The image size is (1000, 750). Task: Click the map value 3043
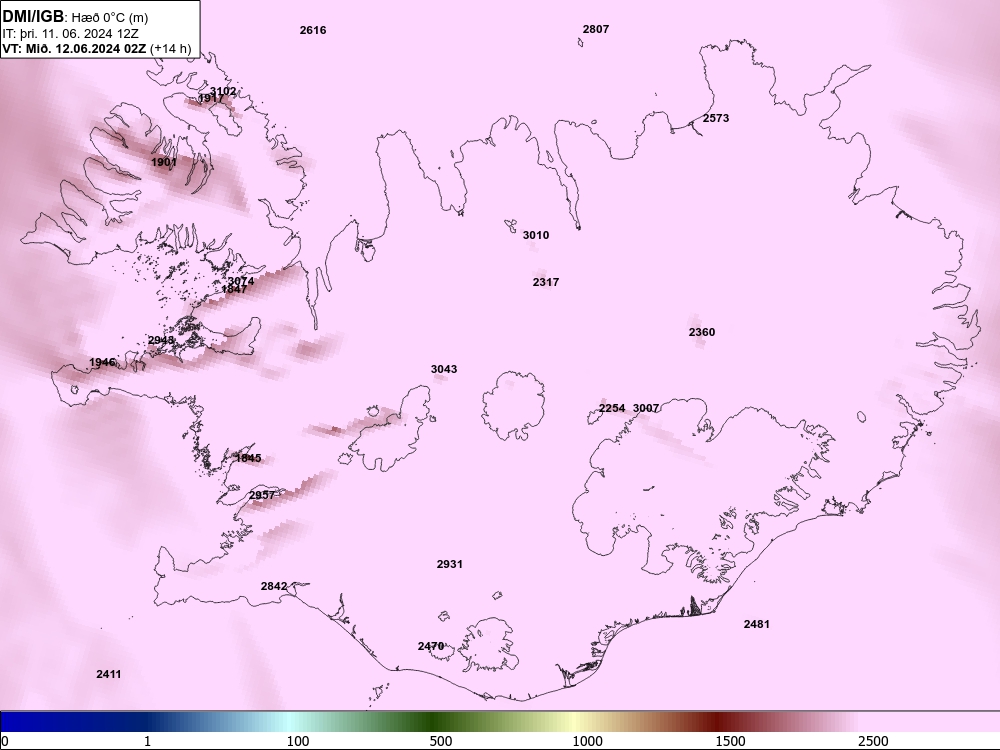point(444,369)
